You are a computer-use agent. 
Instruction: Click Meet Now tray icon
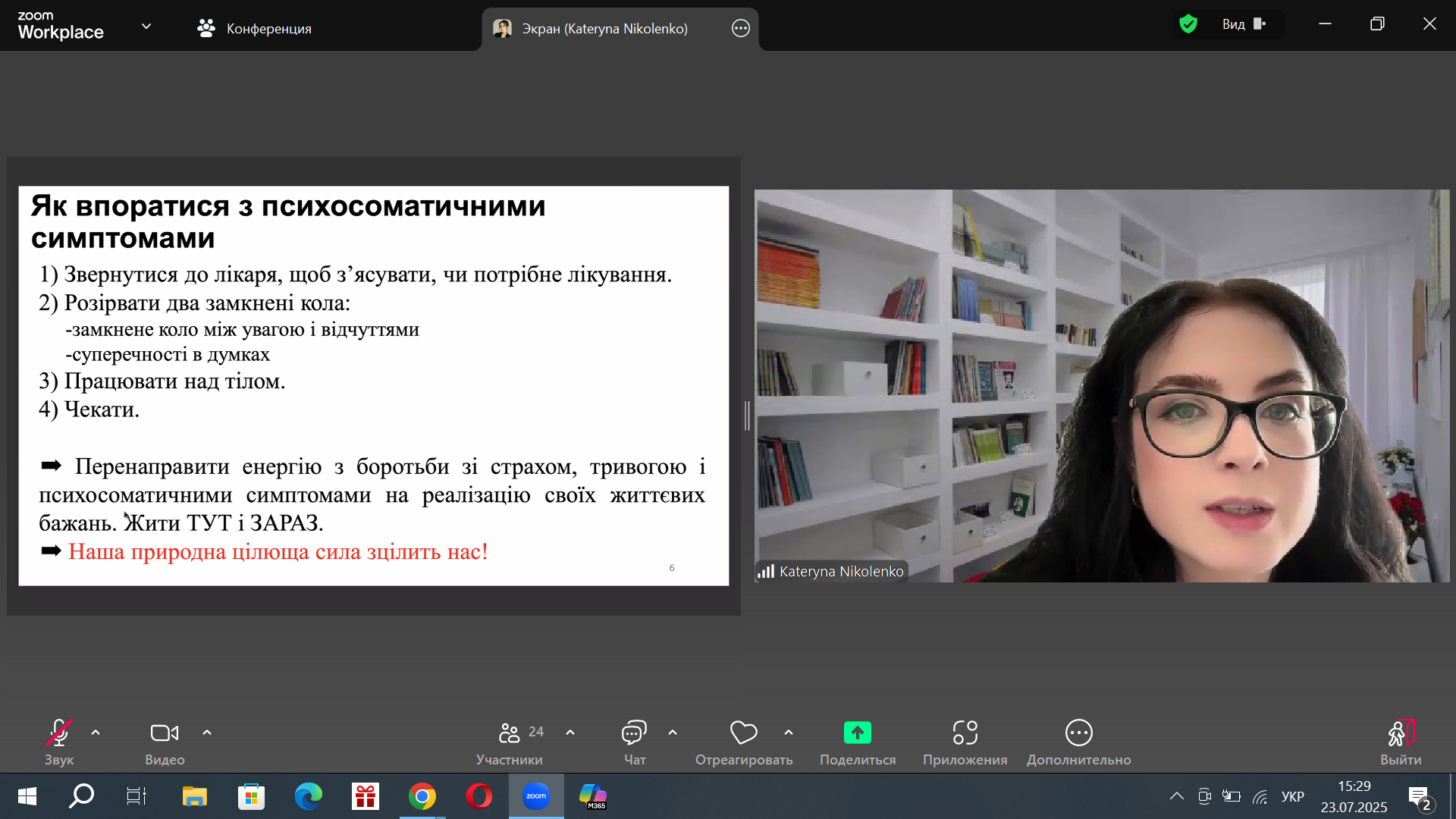1204,796
